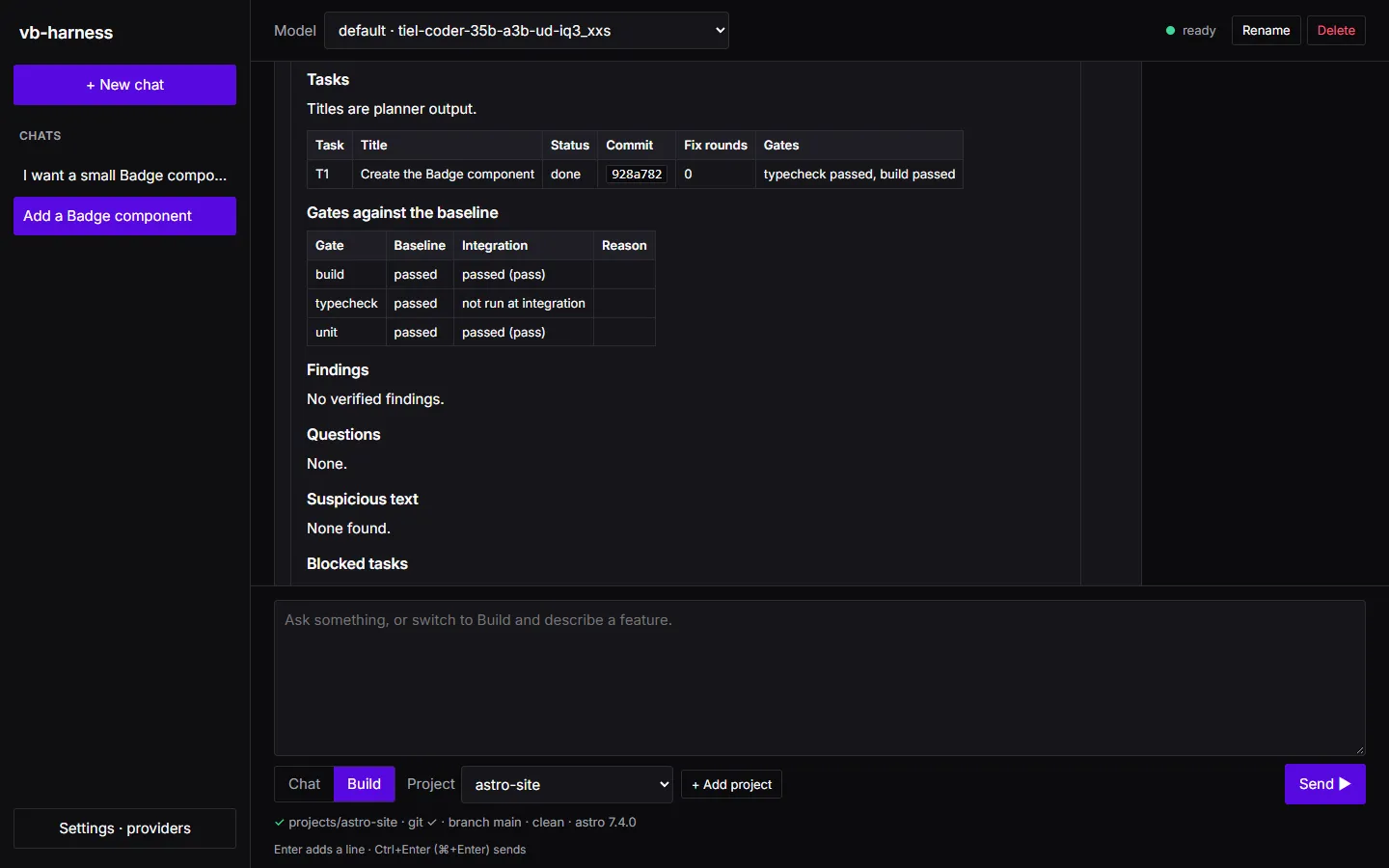Click the Suspicious text heading
The height and width of the screenshot is (868, 1389).
363,500
